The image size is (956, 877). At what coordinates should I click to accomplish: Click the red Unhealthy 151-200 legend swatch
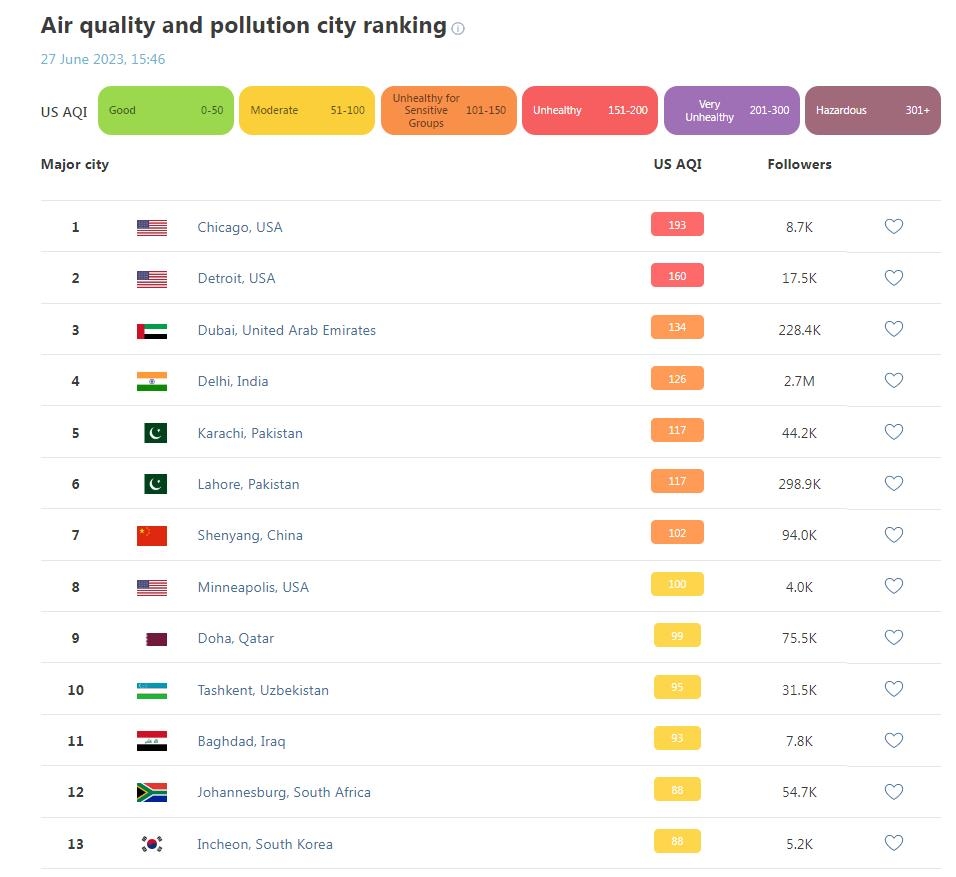(590, 110)
